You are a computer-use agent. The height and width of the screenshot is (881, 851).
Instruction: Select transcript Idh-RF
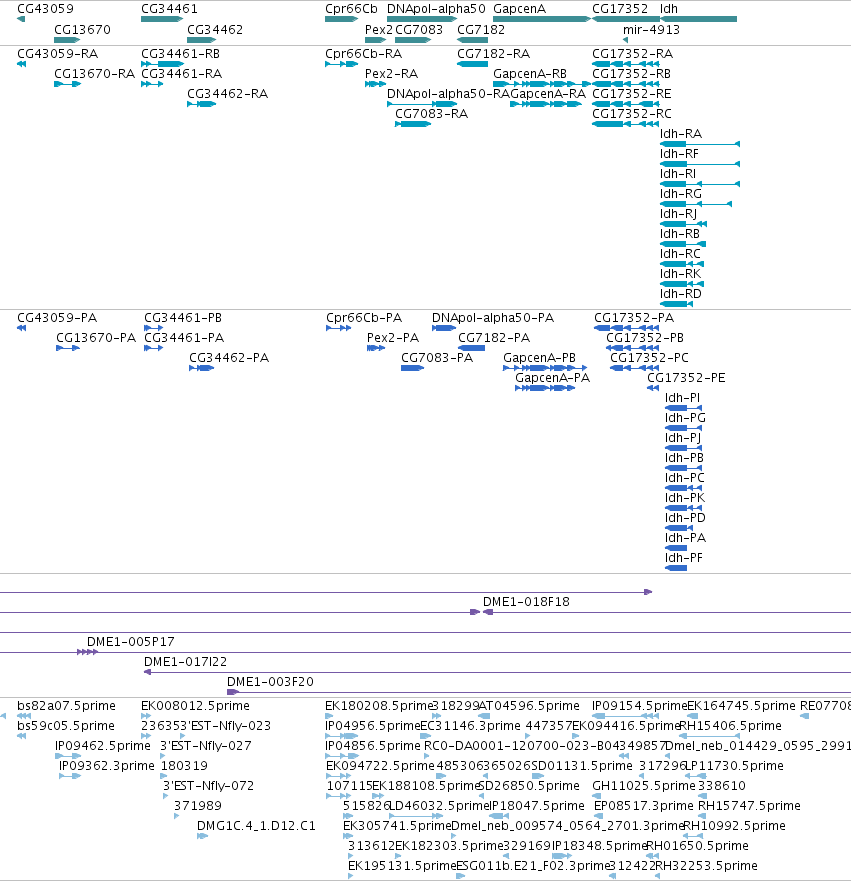pos(679,154)
